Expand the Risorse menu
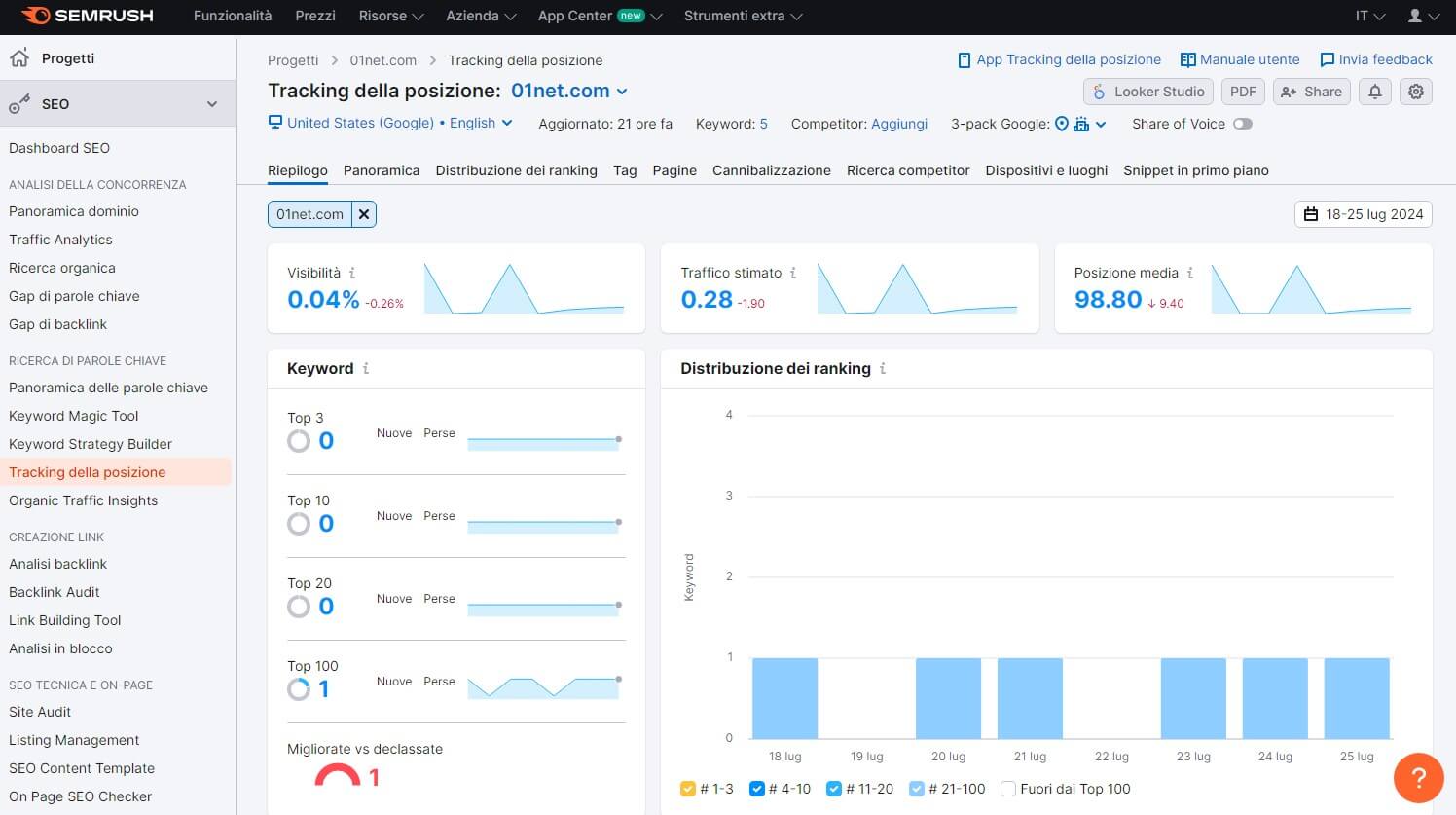Screen dimensions: 1456x815 coord(391,16)
